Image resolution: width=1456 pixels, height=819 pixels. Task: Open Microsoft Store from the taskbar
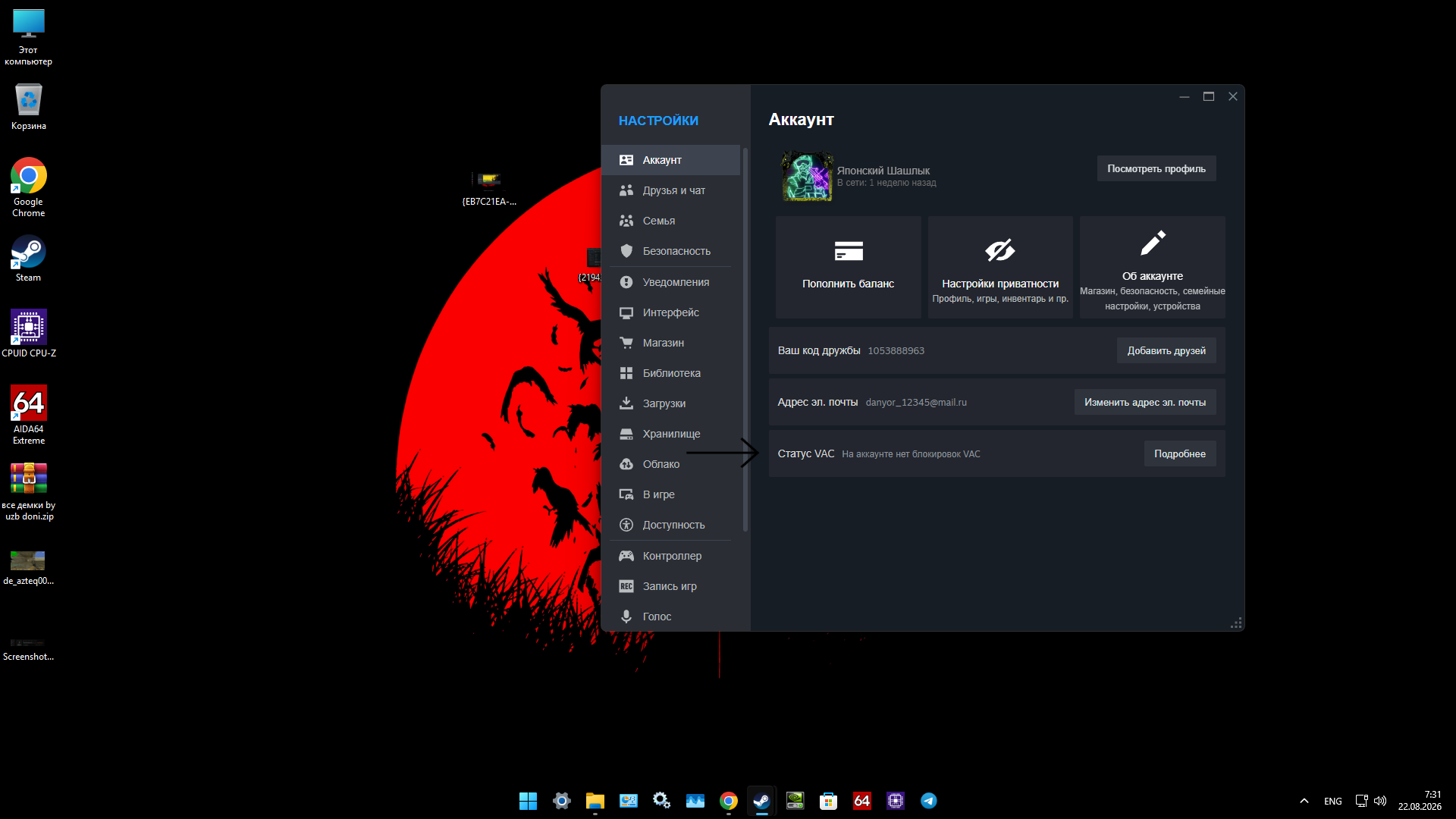(x=829, y=801)
